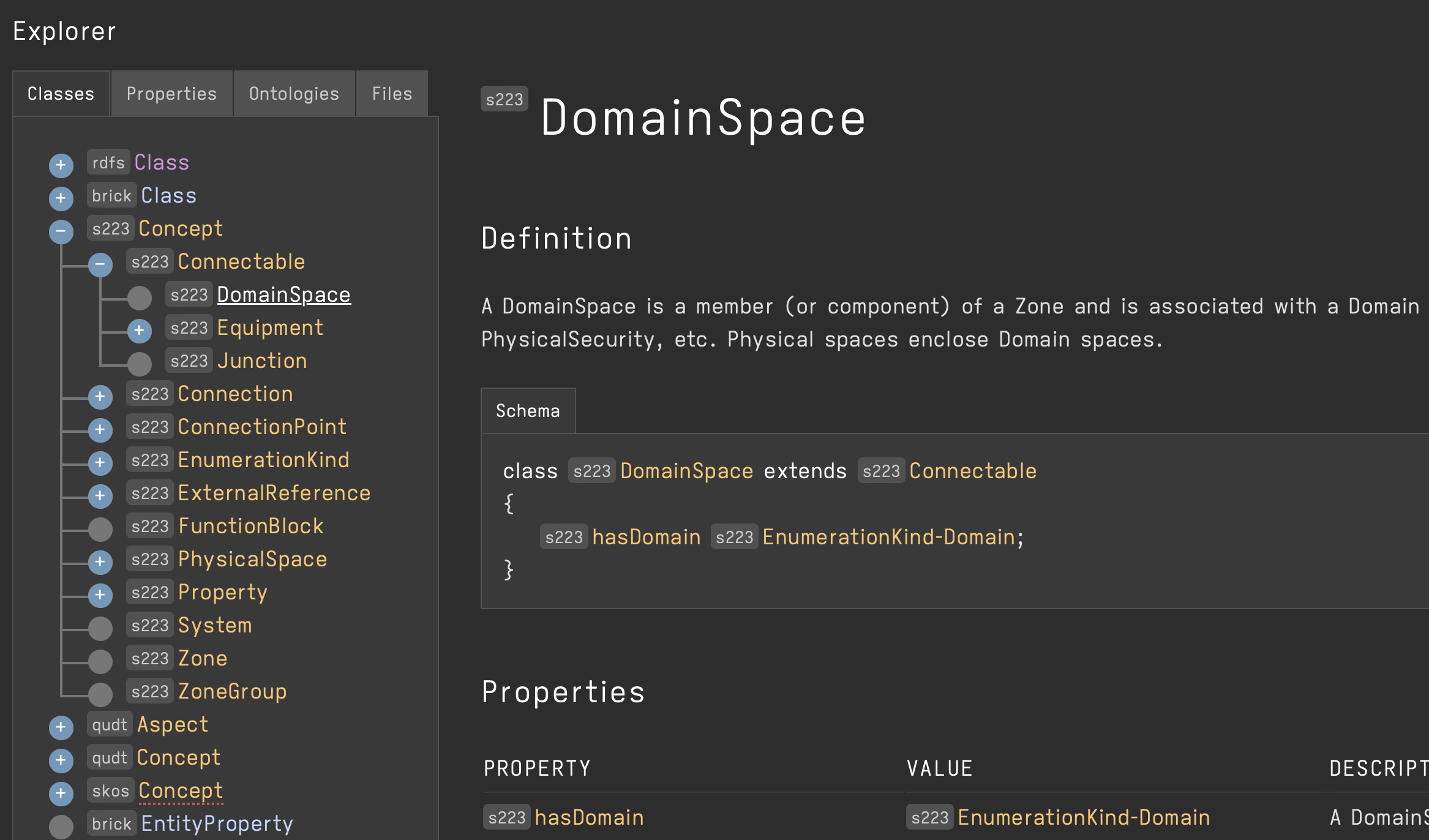
Task: Click hasDomain link in Properties table
Action: (588, 817)
